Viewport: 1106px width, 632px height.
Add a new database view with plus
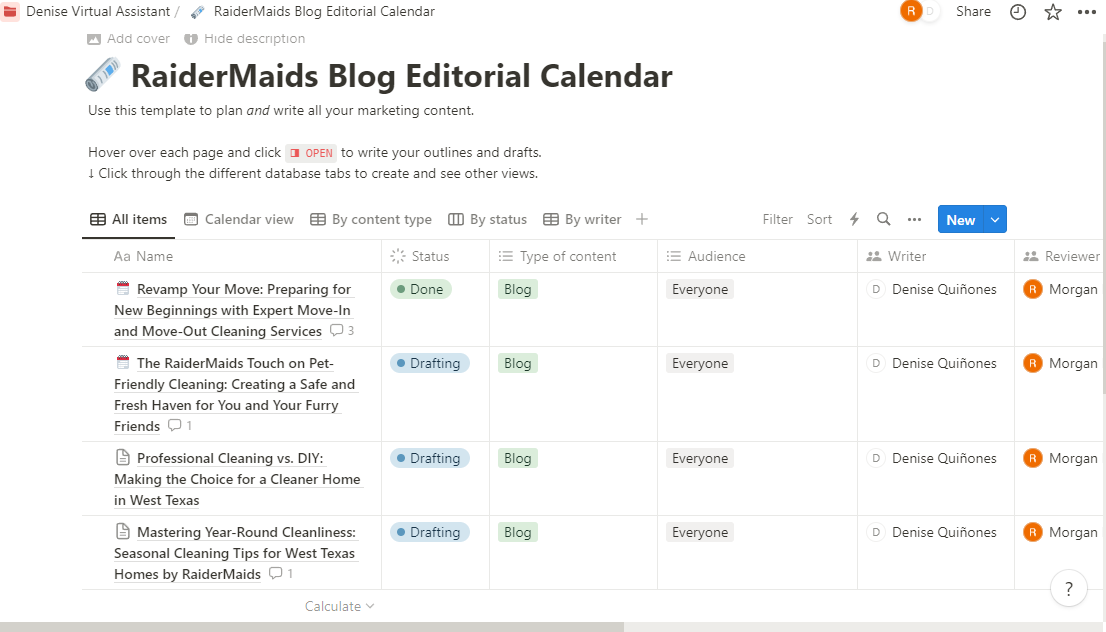pyautogui.click(x=642, y=219)
